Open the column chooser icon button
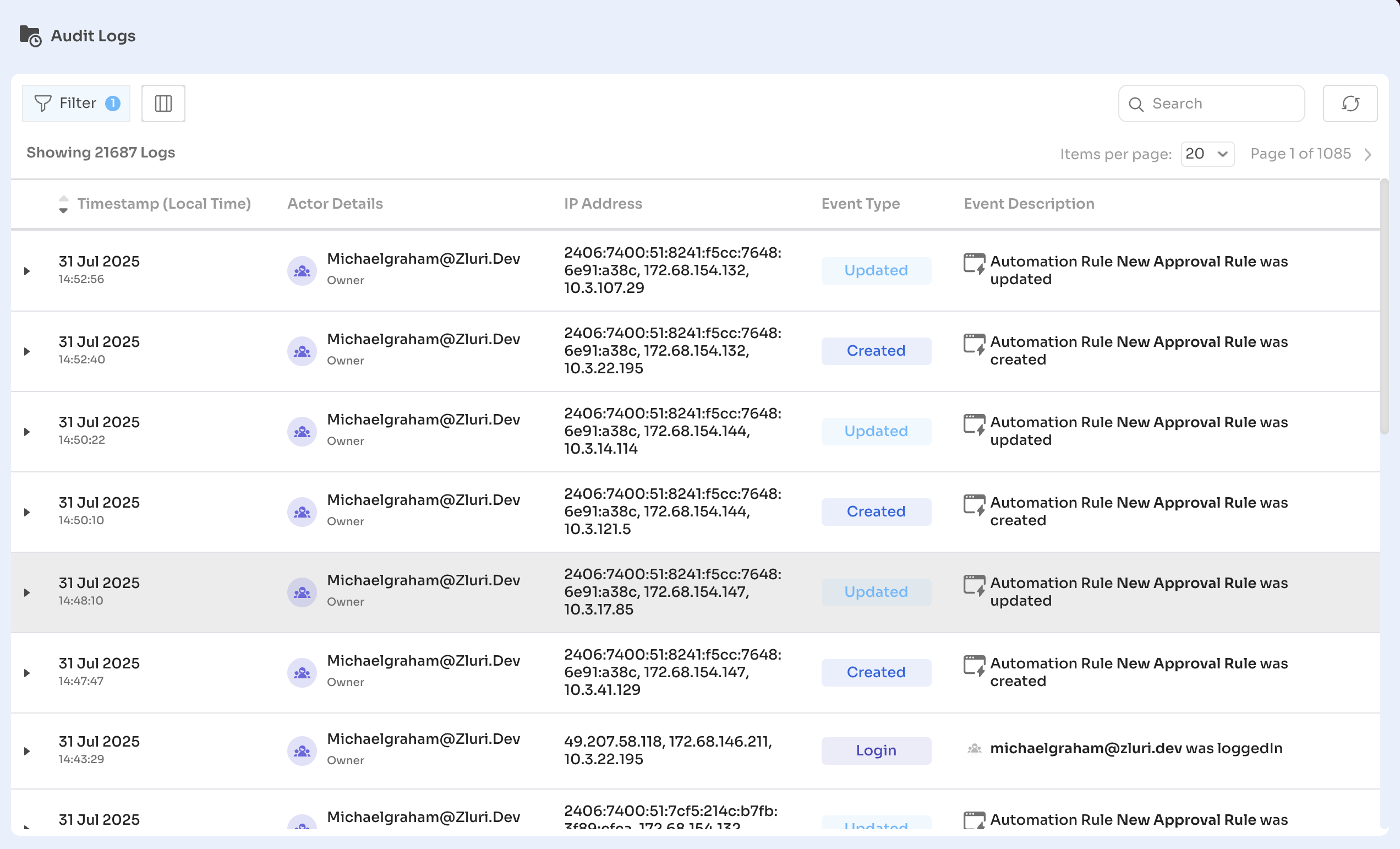Image resolution: width=1400 pixels, height=849 pixels. point(163,104)
